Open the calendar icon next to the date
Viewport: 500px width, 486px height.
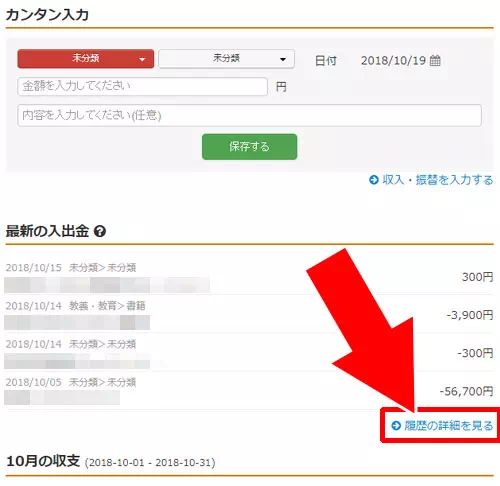(435, 60)
